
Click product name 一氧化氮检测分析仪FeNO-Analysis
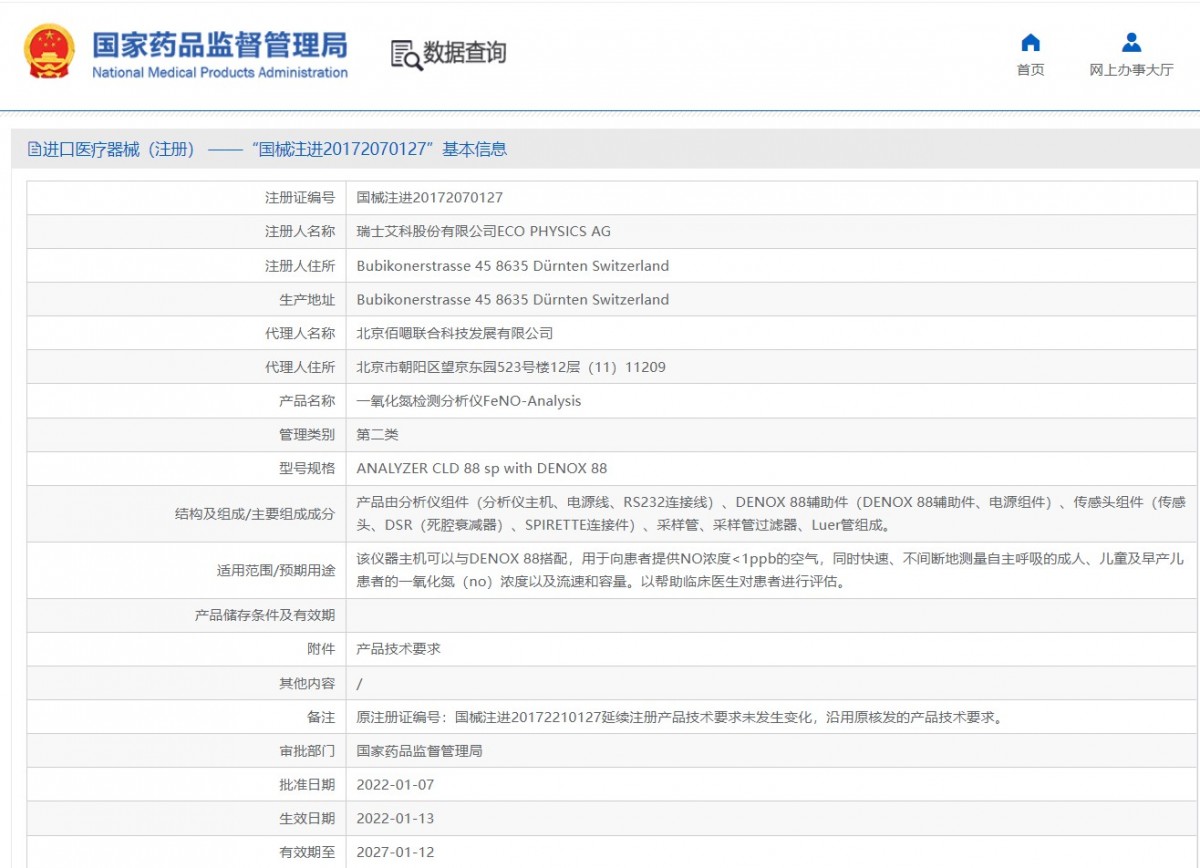click(x=468, y=401)
